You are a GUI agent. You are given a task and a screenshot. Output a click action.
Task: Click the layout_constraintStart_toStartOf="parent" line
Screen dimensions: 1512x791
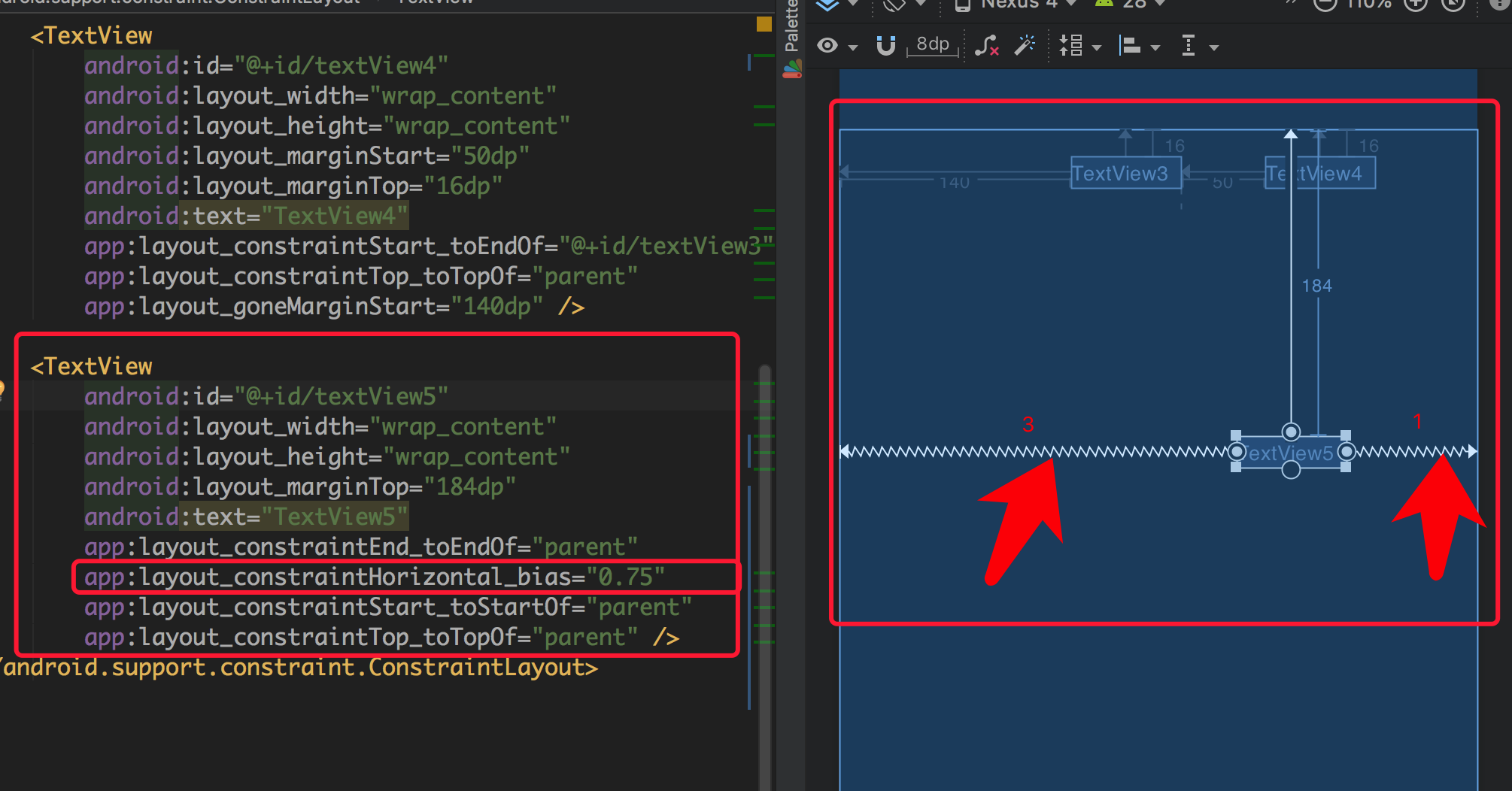pos(388,607)
